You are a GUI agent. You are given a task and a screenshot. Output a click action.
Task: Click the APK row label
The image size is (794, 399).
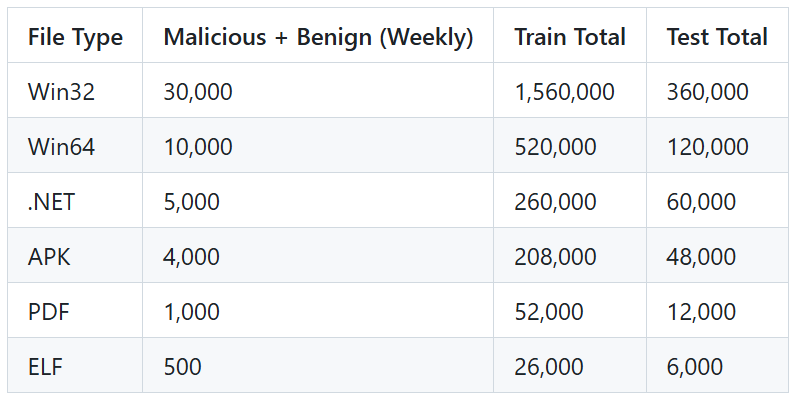click(x=49, y=257)
